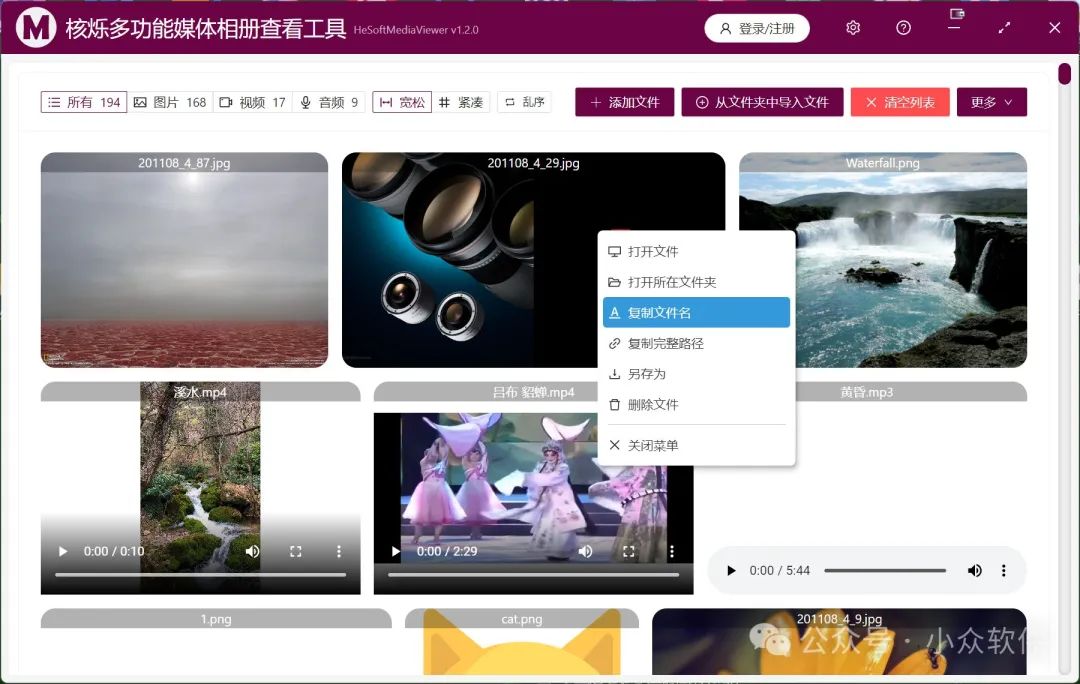Seek on the 溪水.mp4 progress bar
Screen dimensions: 1080x684
click(x=200, y=574)
